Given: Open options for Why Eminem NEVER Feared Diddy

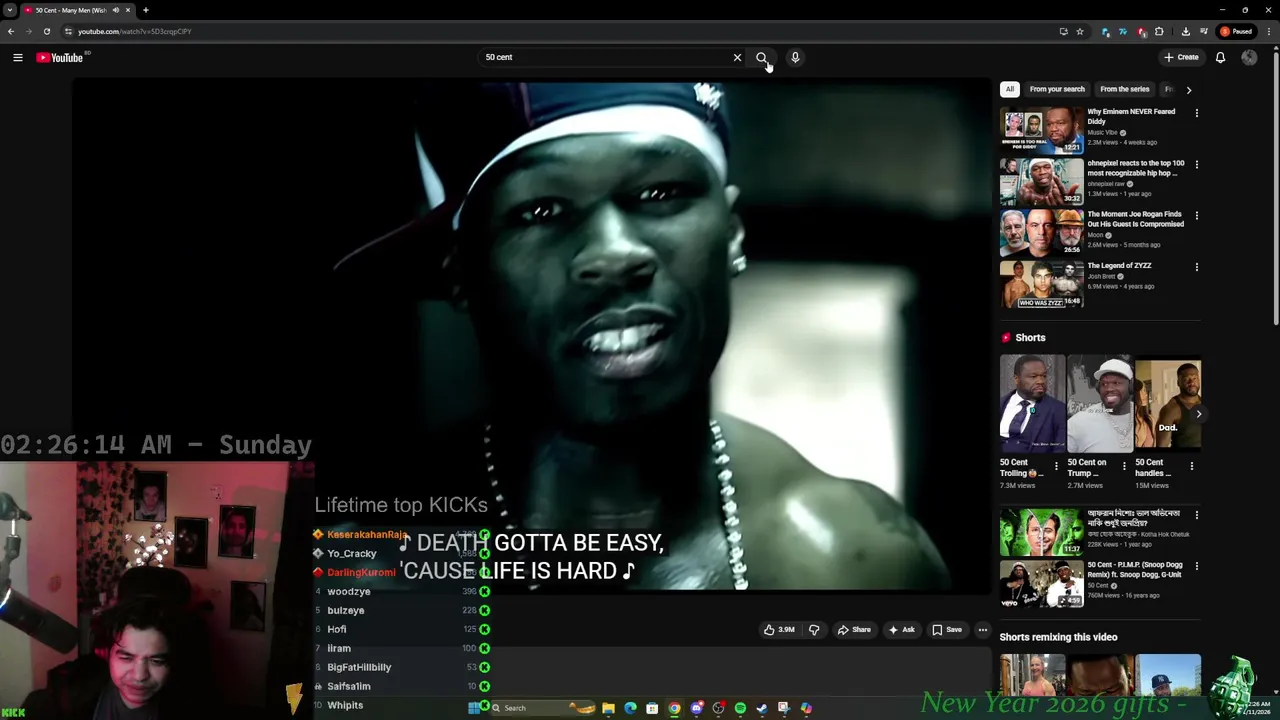Looking at the screenshot, I should 1196,113.
